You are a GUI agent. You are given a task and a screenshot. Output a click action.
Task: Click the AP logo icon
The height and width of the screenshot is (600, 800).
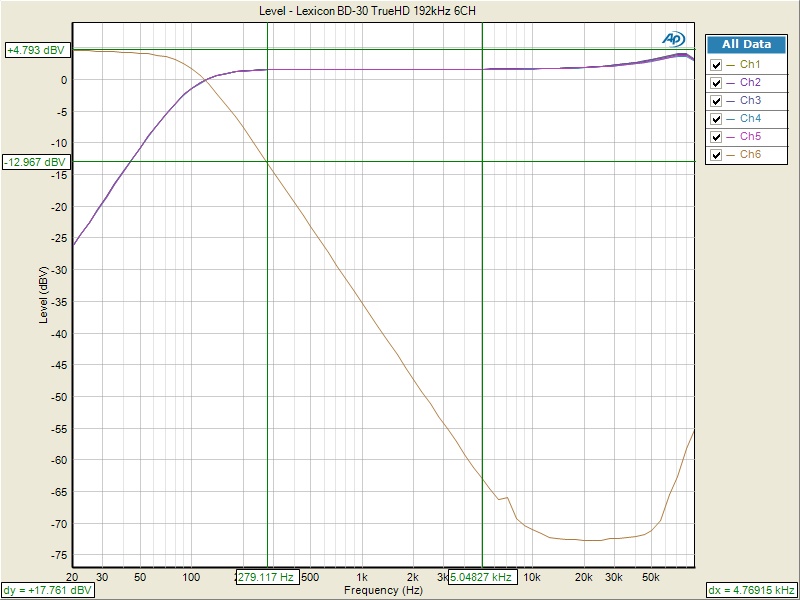tap(673, 38)
